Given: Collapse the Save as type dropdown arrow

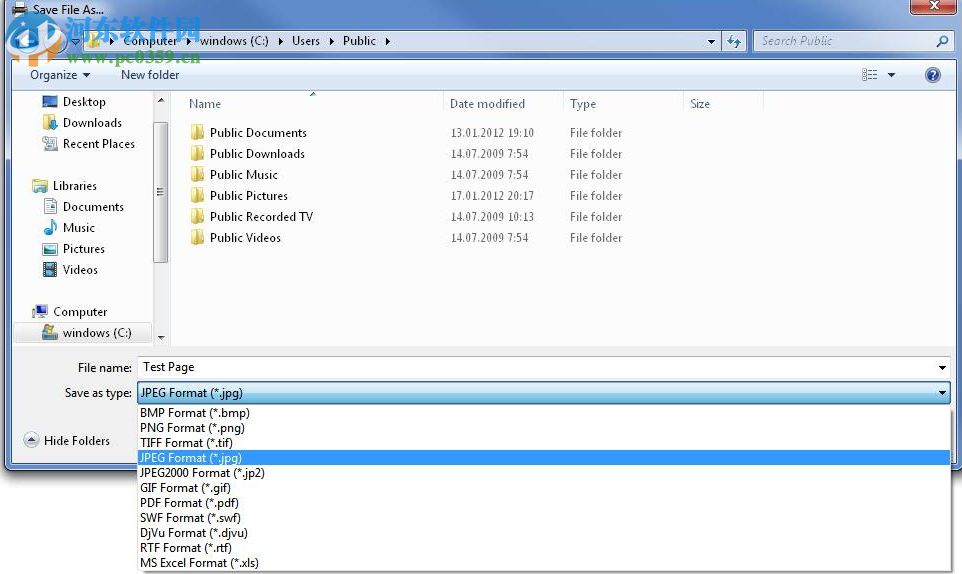Looking at the screenshot, I should (x=942, y=392).
